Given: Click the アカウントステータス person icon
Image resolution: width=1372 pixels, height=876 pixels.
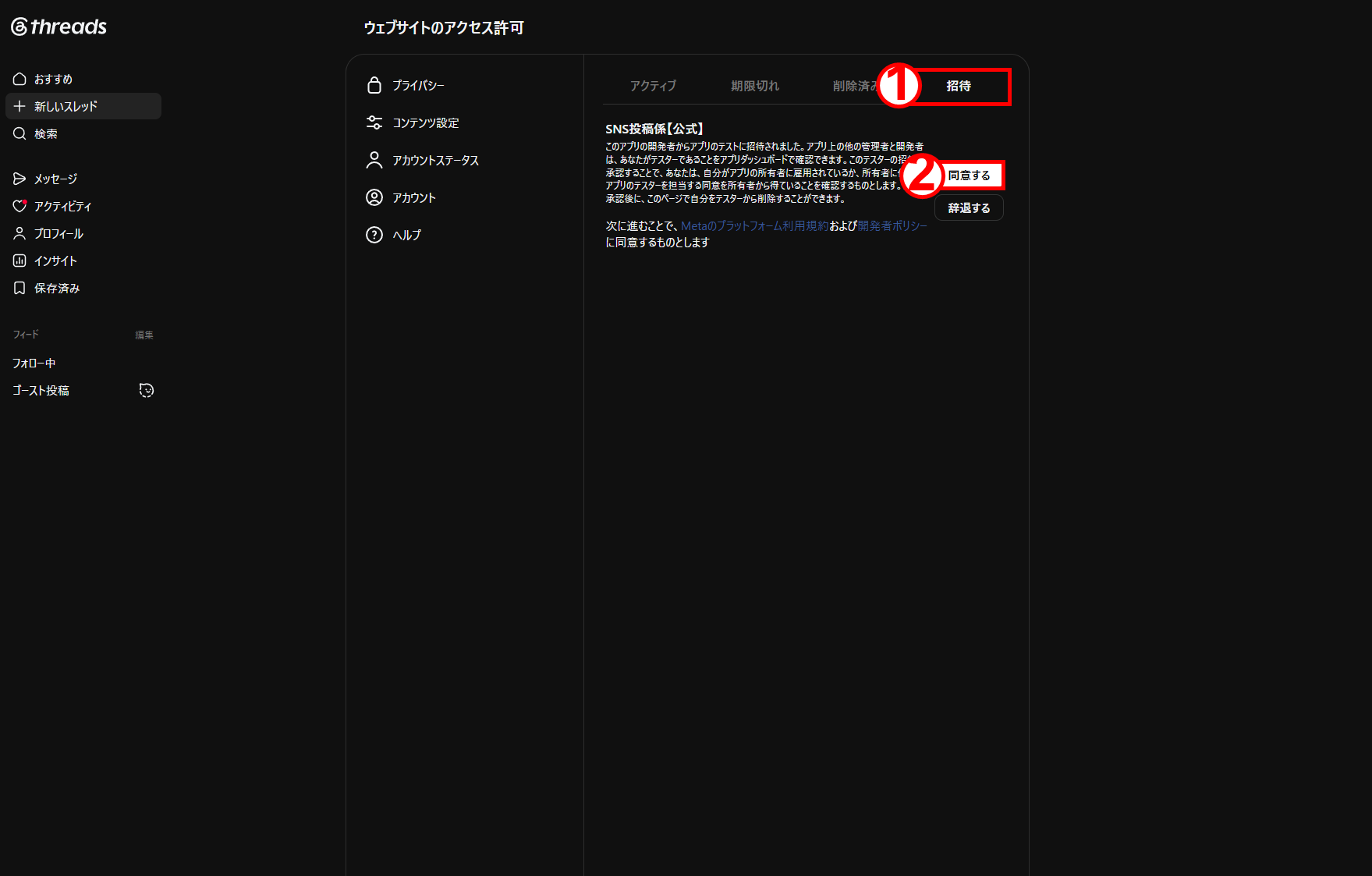Looking at the screenshot, I should 374,160.
